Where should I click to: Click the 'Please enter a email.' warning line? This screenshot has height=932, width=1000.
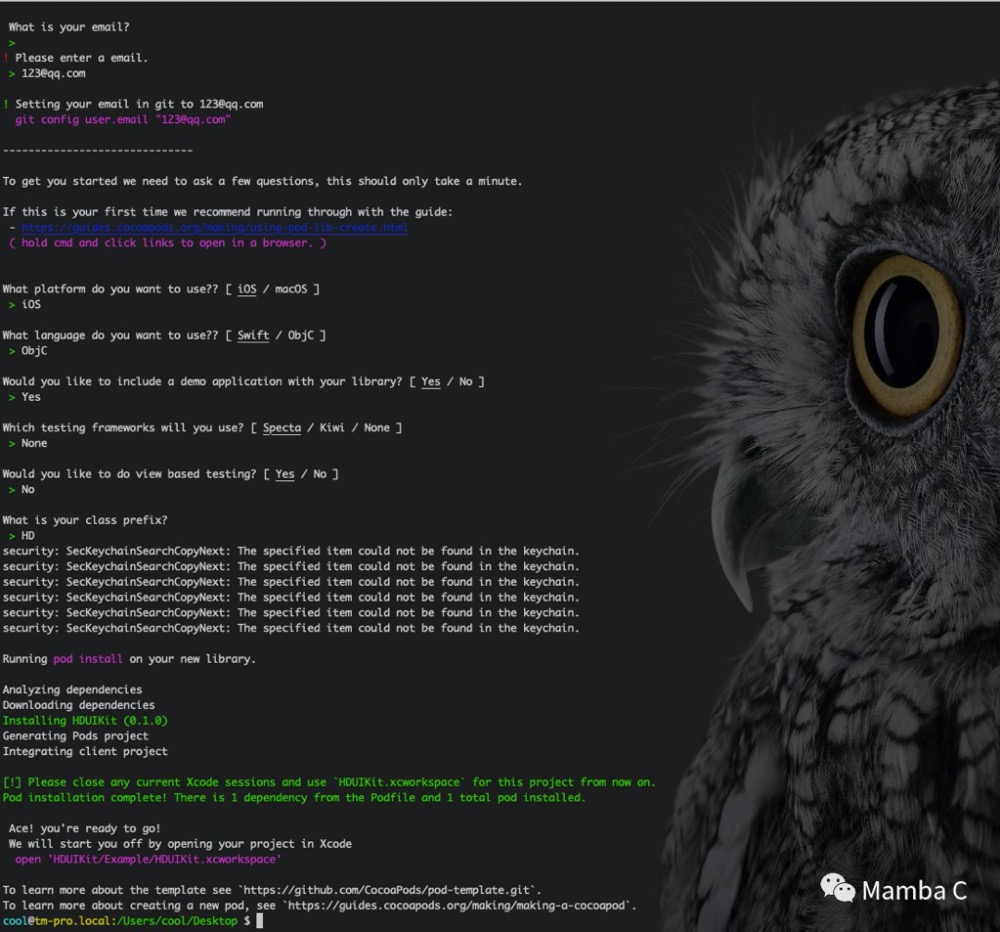(x=76, y=58)
